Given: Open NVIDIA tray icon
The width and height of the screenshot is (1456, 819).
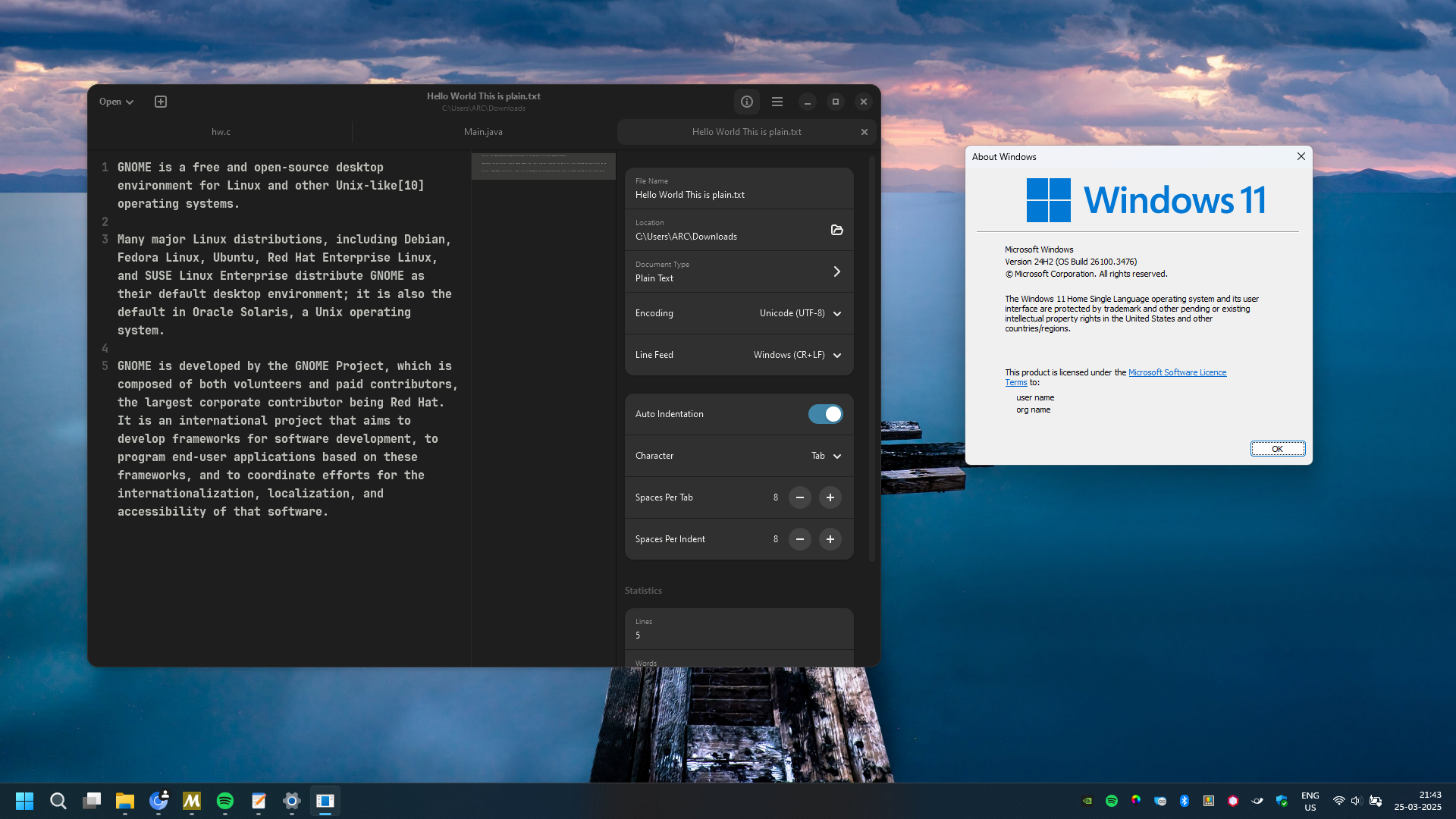Looking at the screenshot, I should [1087, 801].
